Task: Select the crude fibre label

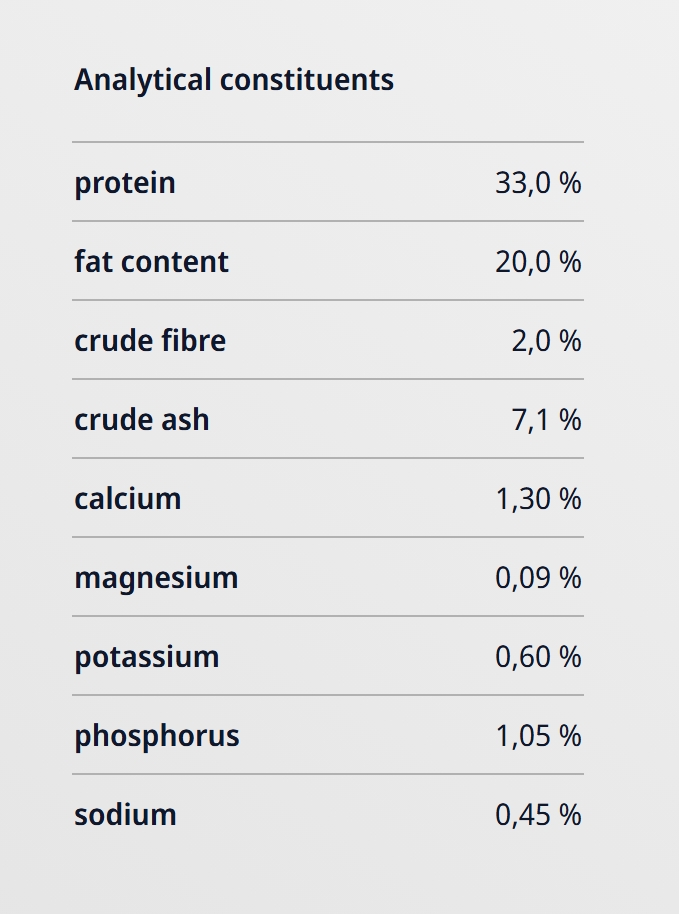Action: click(x=150, y=341)
